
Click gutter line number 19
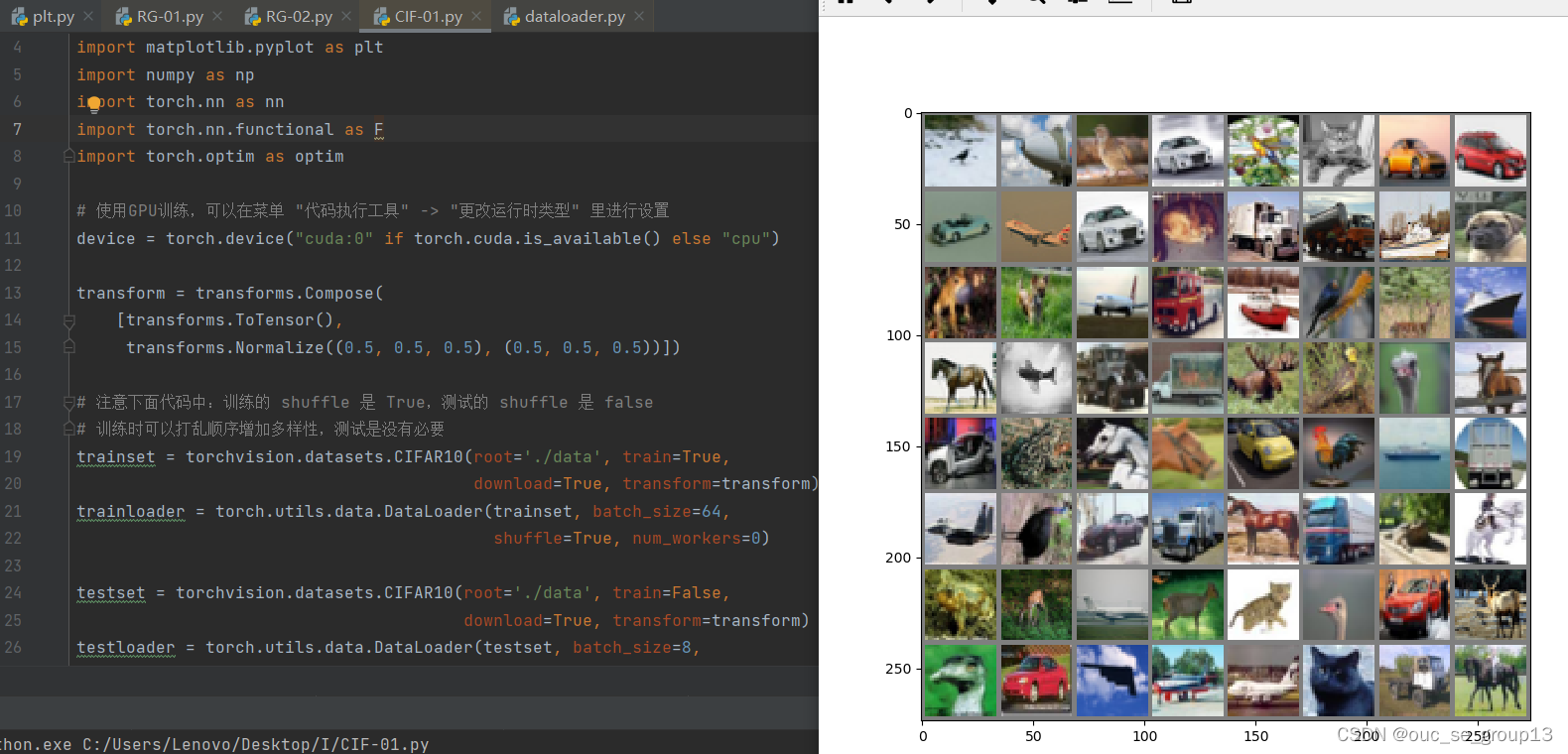tap(13, 456)
